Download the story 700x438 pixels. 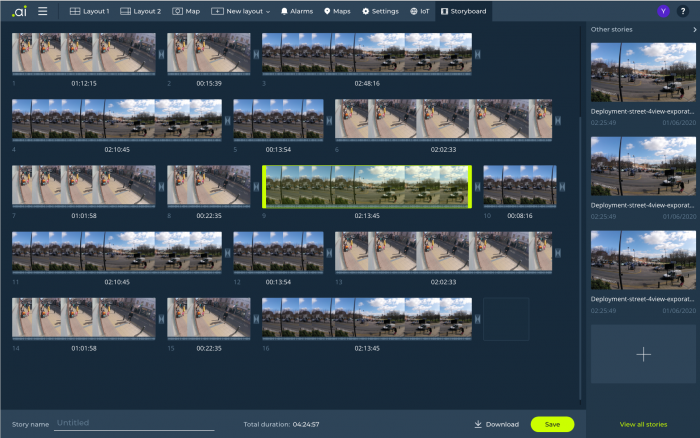pyautogui.click(x=496, y=424)
